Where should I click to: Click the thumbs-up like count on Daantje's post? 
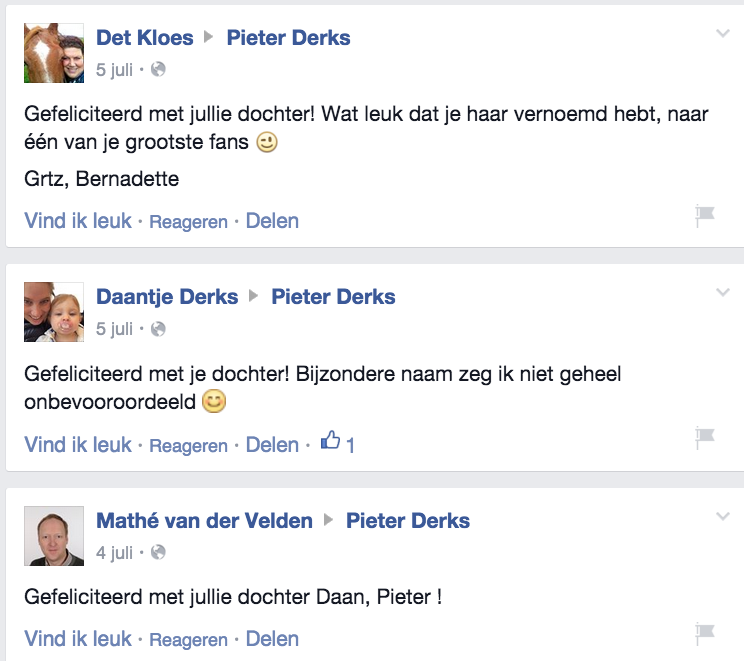[338, 444]
